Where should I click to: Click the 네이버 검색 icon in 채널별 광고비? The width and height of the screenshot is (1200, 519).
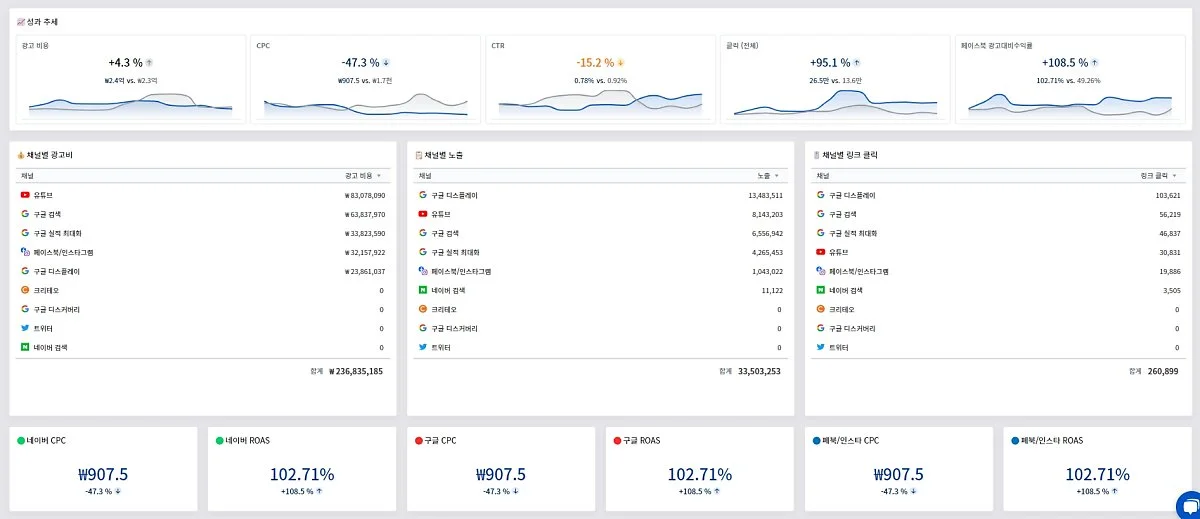25,347
